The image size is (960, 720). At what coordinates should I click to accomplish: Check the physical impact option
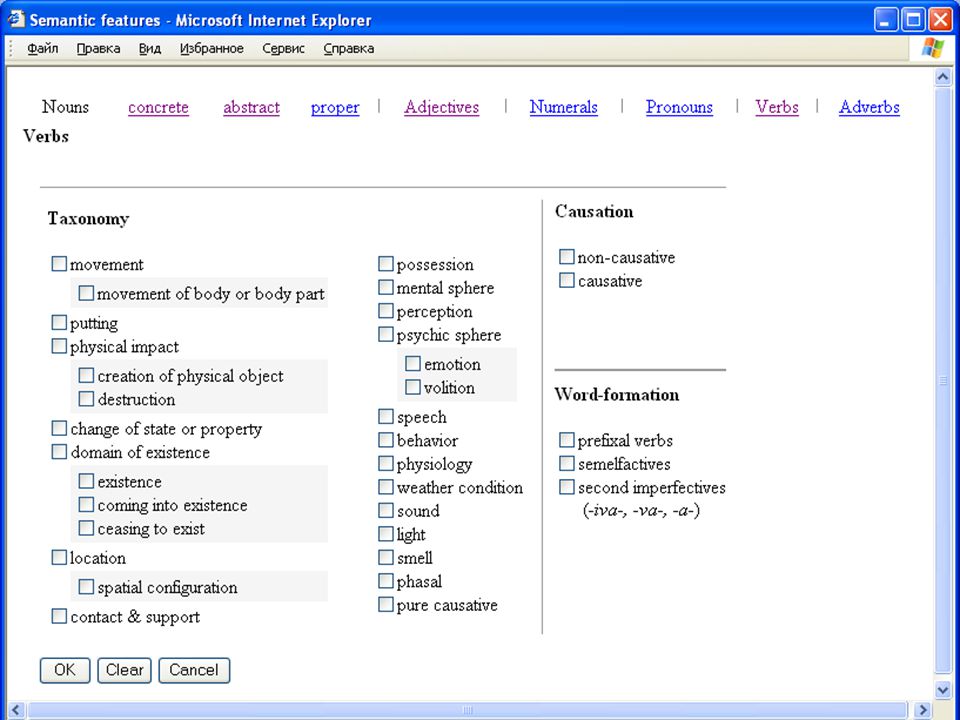click(x=59, y=347)
